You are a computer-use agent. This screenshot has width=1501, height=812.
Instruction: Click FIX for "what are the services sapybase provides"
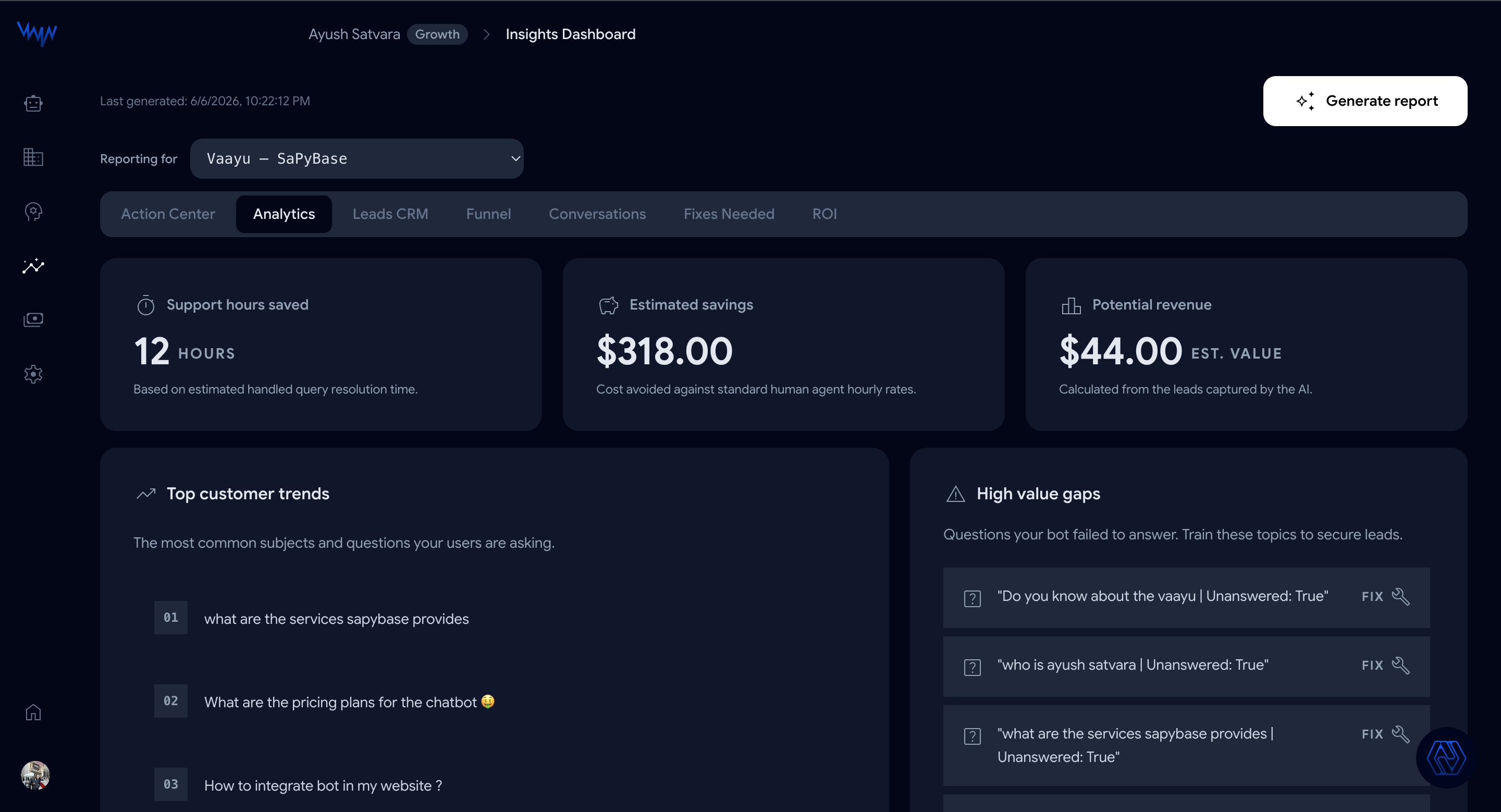pos(1372,734)
